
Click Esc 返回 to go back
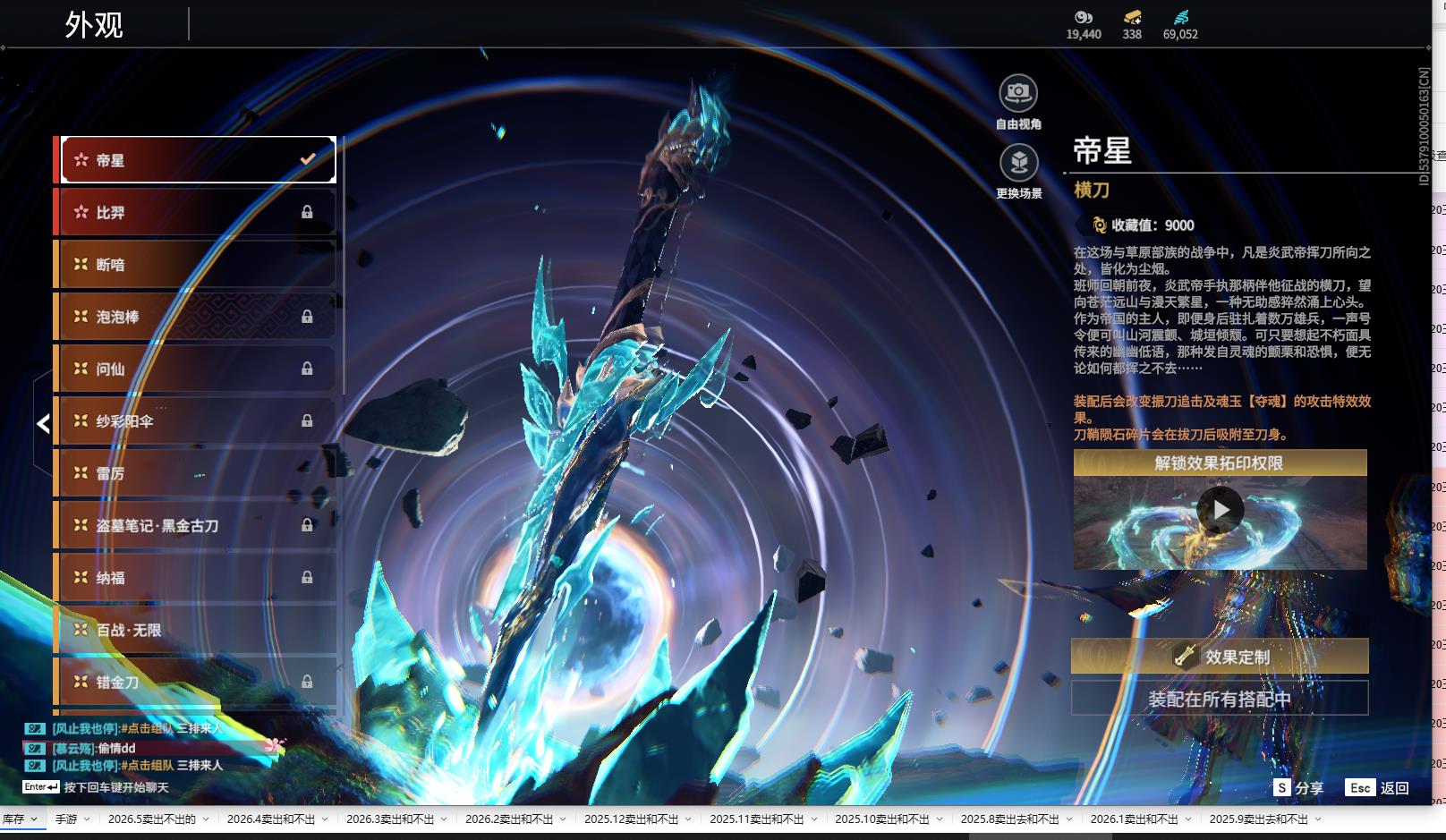1378,788
